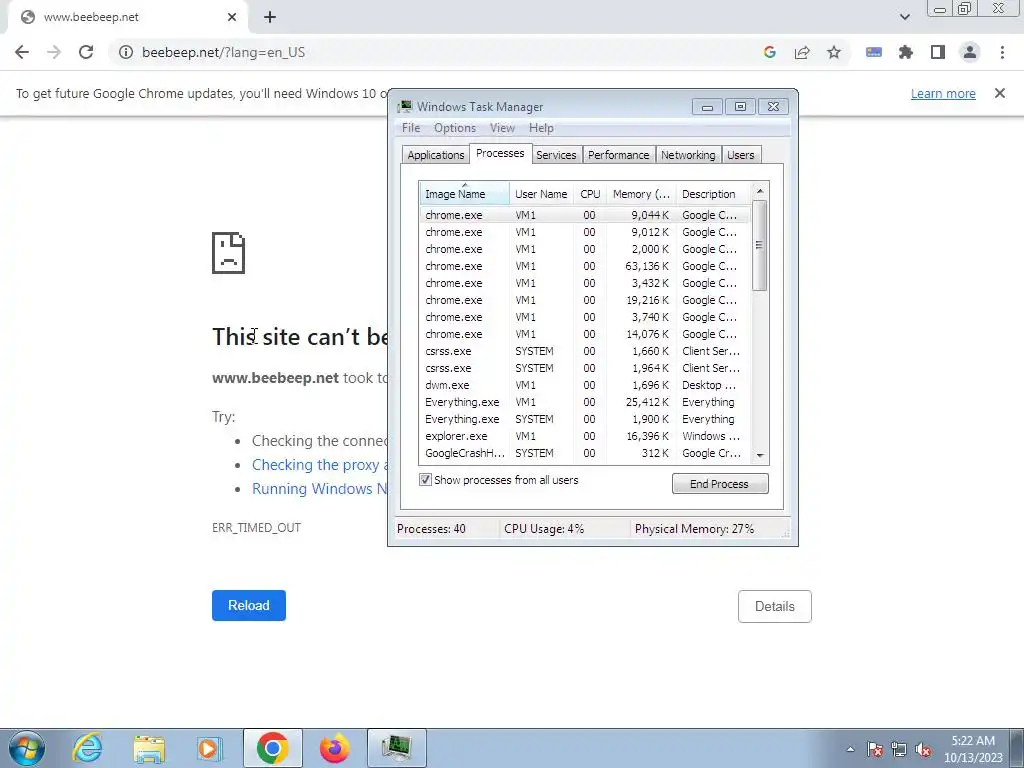
Task: Open Firefox from the taskbar
Action: click(334, 748)
